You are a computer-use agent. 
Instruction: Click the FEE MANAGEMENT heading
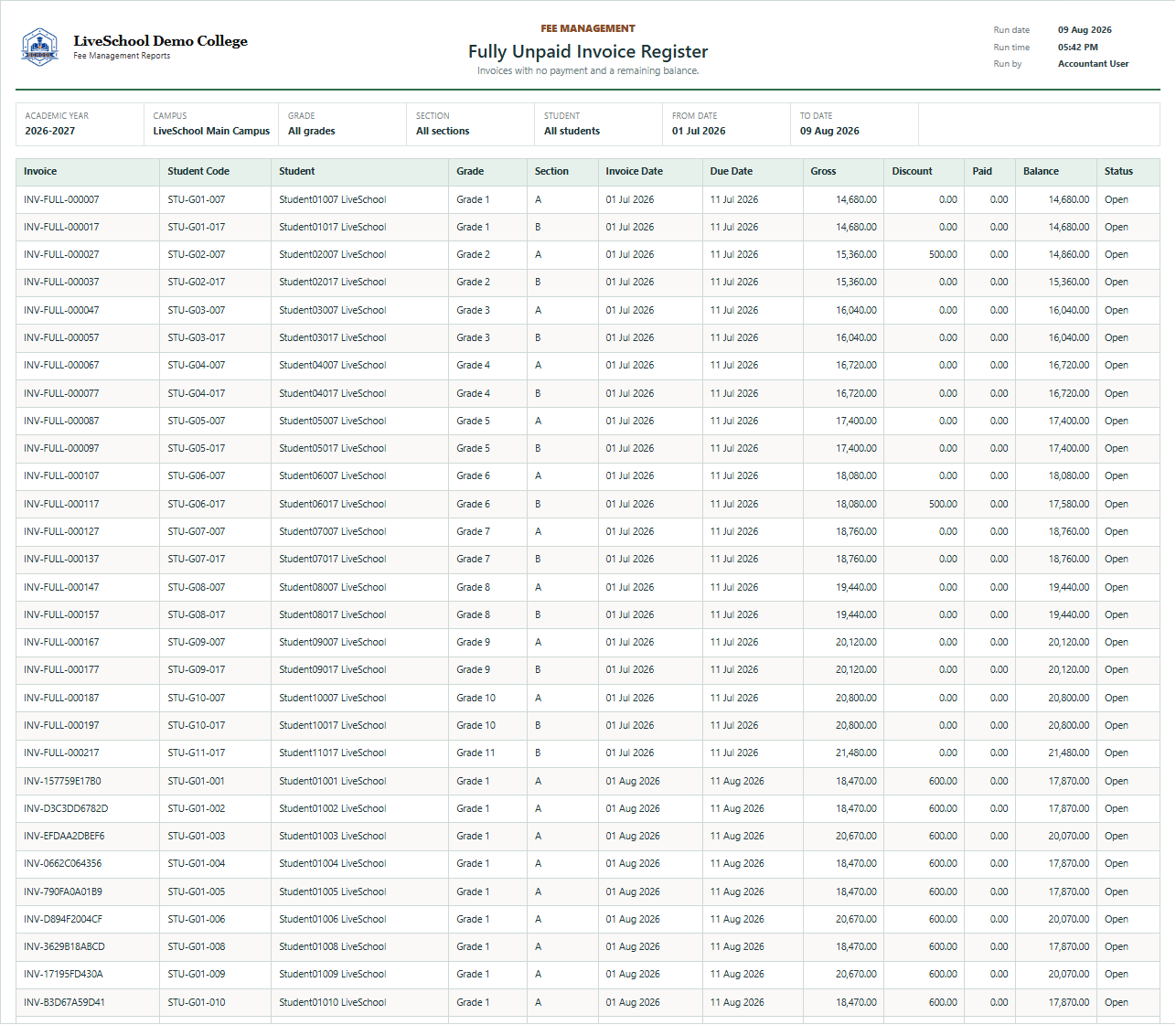[588, 28]
